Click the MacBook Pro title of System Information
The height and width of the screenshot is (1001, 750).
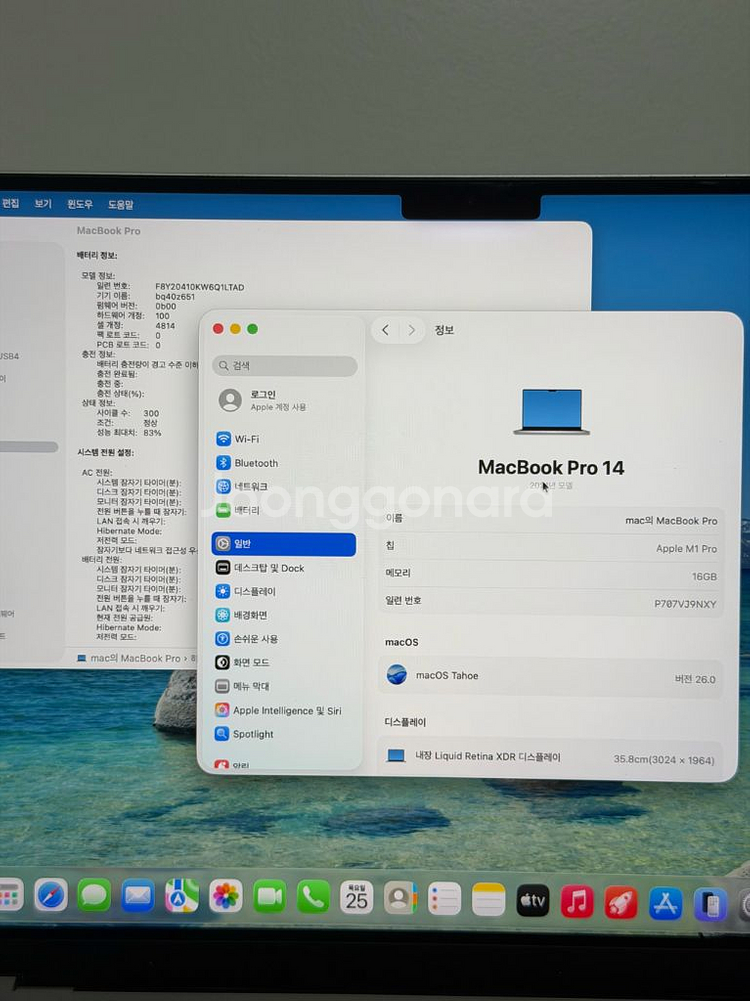109,230
